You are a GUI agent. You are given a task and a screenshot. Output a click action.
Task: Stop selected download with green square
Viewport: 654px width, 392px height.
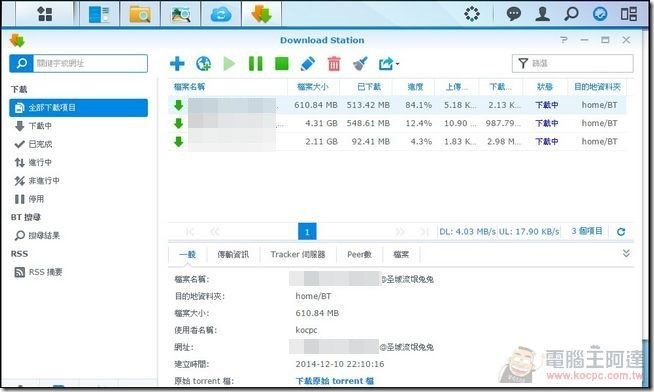point(282,63)
